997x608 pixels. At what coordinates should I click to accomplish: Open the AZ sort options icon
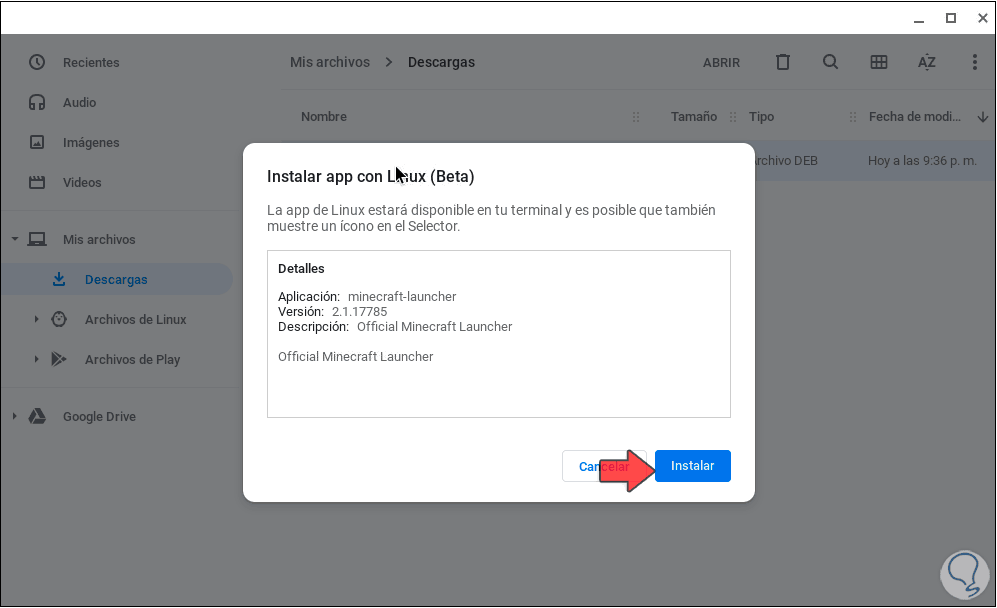(x=926, y=62)
